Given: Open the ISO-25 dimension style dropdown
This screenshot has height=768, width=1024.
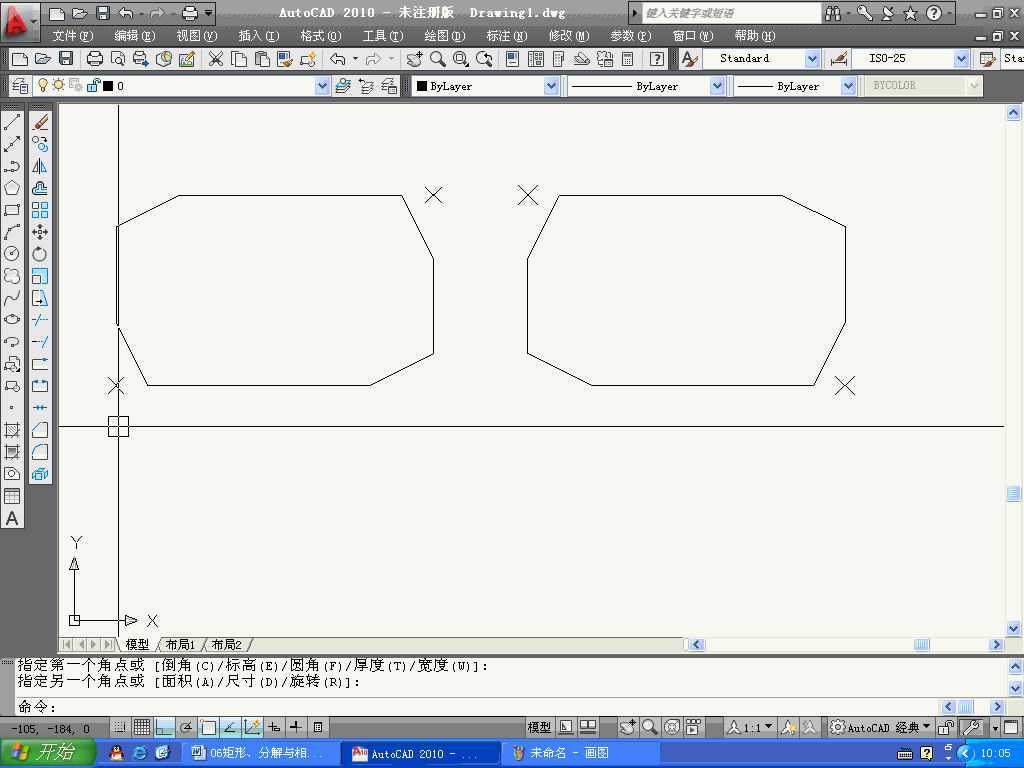Looking at the screenshot, I should (x=961, y=59).
